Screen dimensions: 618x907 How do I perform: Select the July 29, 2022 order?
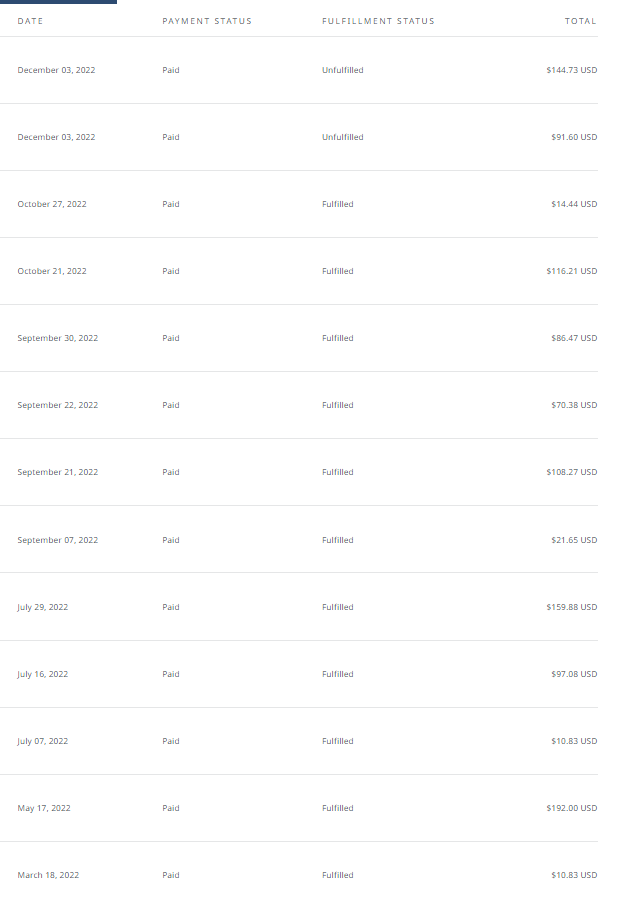pyautogui.click(x=299, y=607)
